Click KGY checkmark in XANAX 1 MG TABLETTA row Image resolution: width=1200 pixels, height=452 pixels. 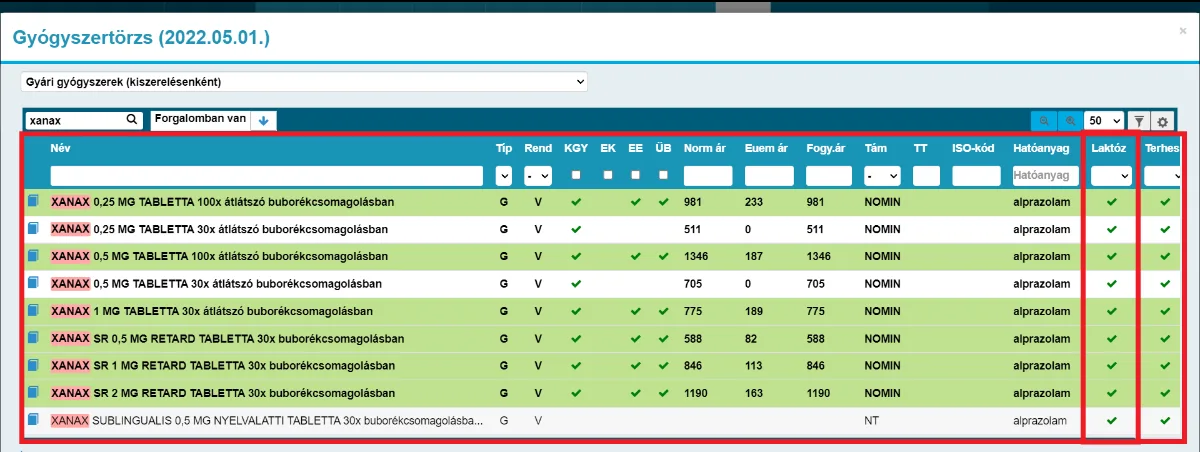pyautogui.click(x=575, y=311)
